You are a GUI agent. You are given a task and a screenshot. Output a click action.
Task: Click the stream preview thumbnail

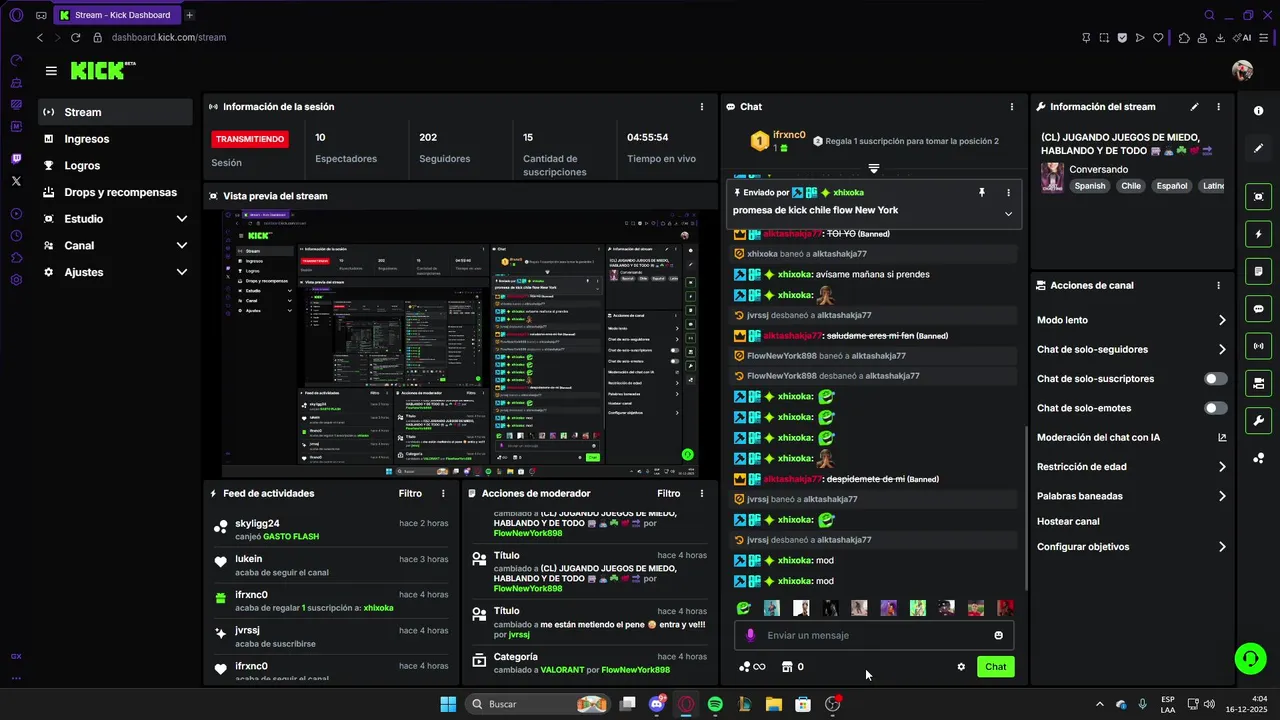coord(460,343)
